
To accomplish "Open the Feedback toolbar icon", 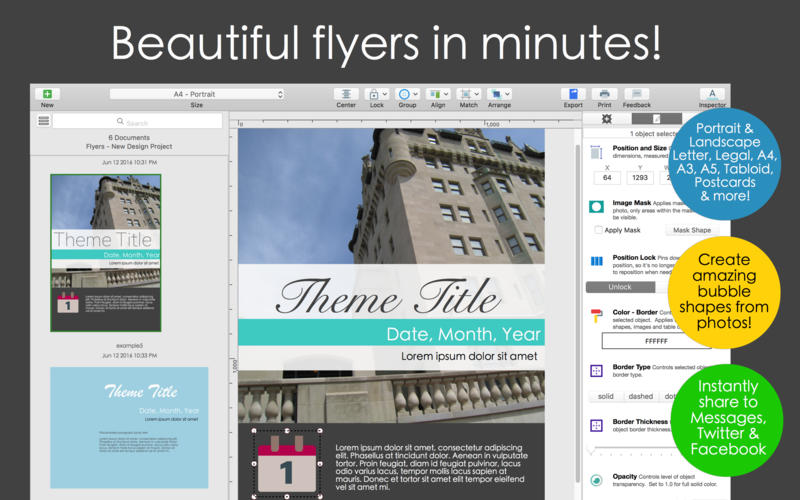I will [637, 93].
